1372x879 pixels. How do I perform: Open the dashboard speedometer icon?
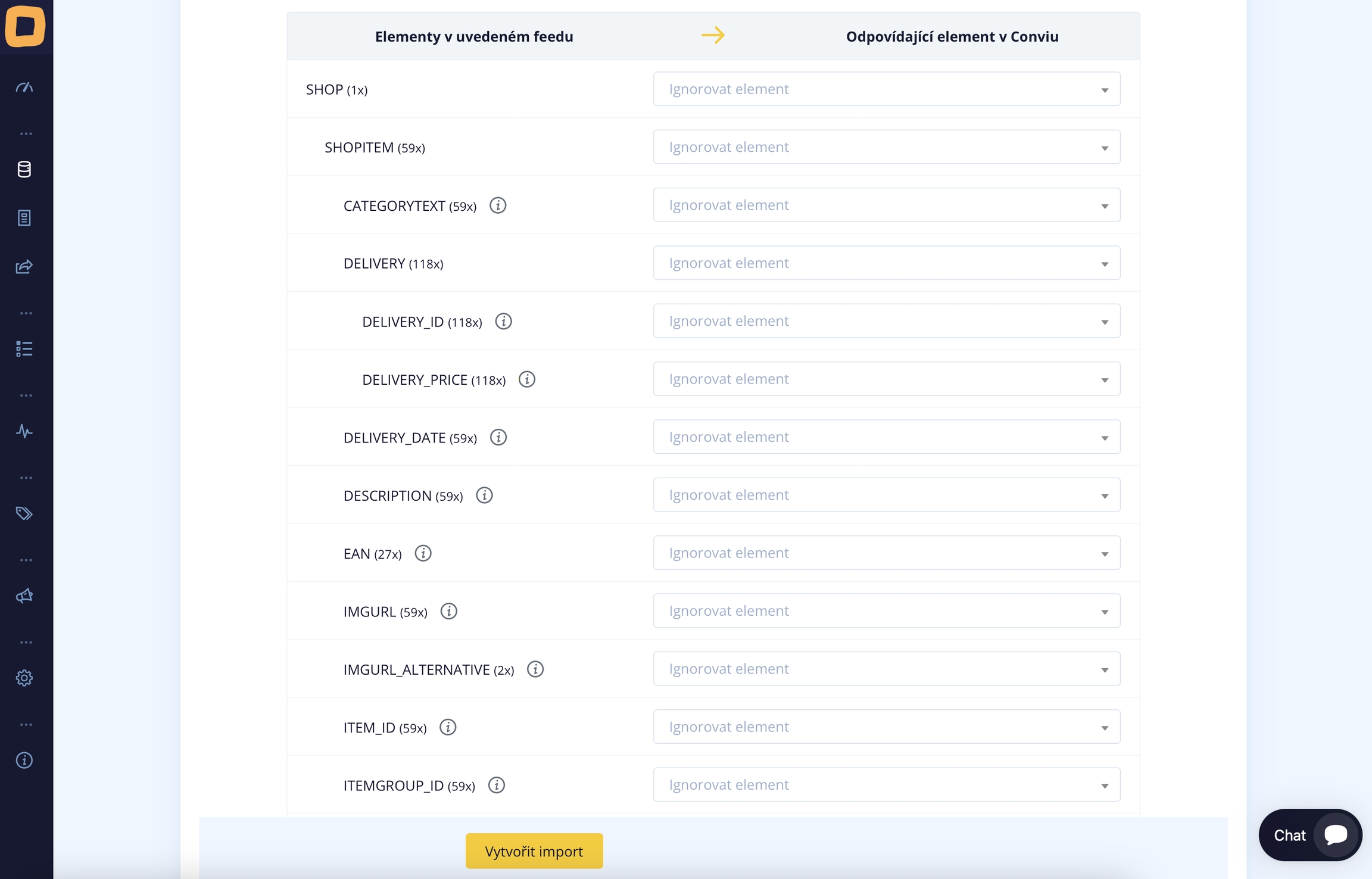click(x=24, y=88)
